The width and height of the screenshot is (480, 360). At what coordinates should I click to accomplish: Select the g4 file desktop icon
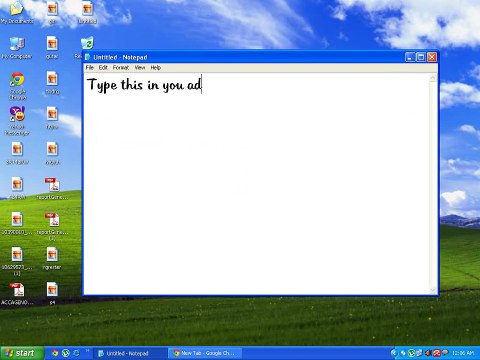(52, 293)
